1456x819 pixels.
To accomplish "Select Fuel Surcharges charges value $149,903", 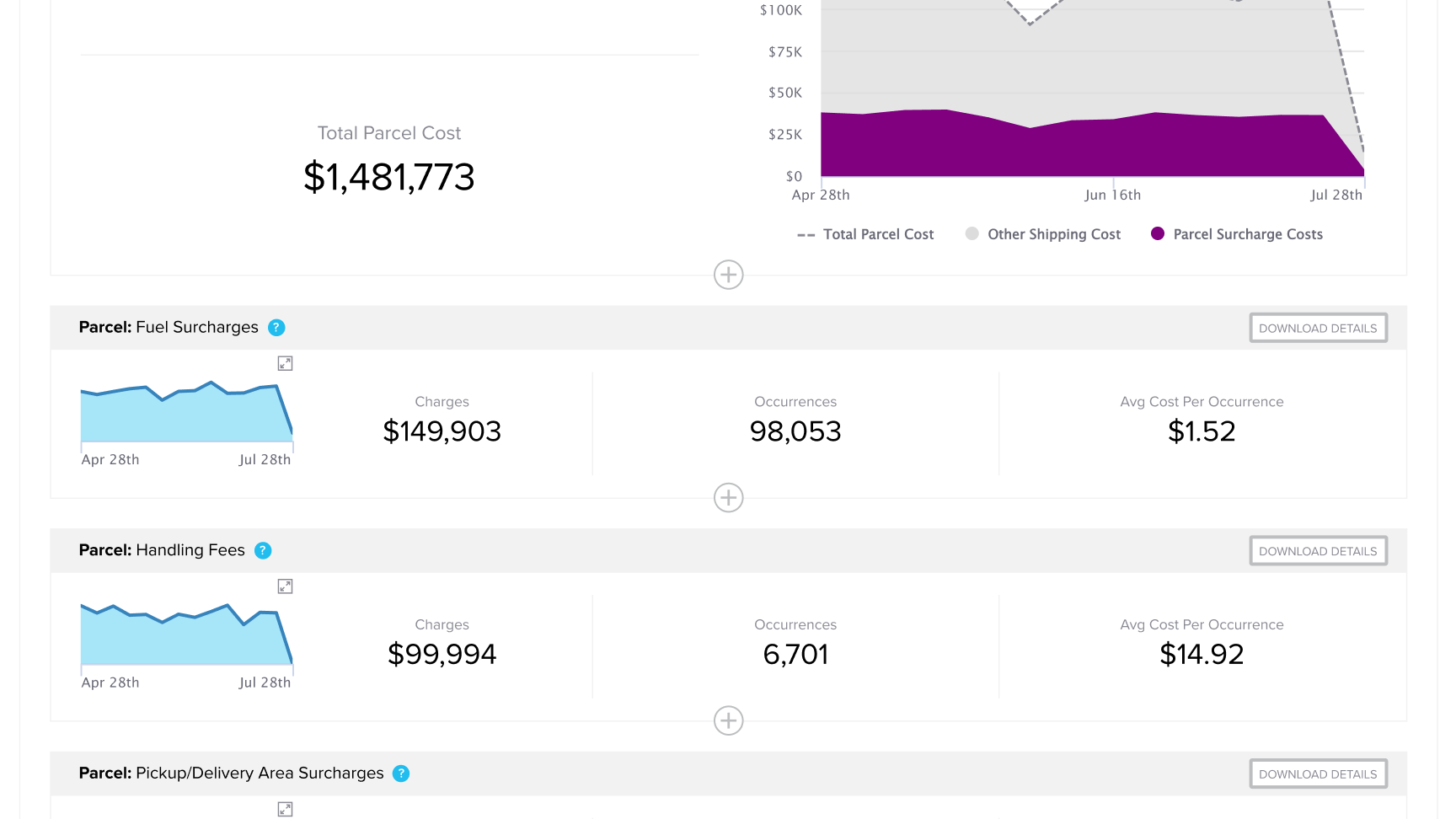I will tap(442, 431).
